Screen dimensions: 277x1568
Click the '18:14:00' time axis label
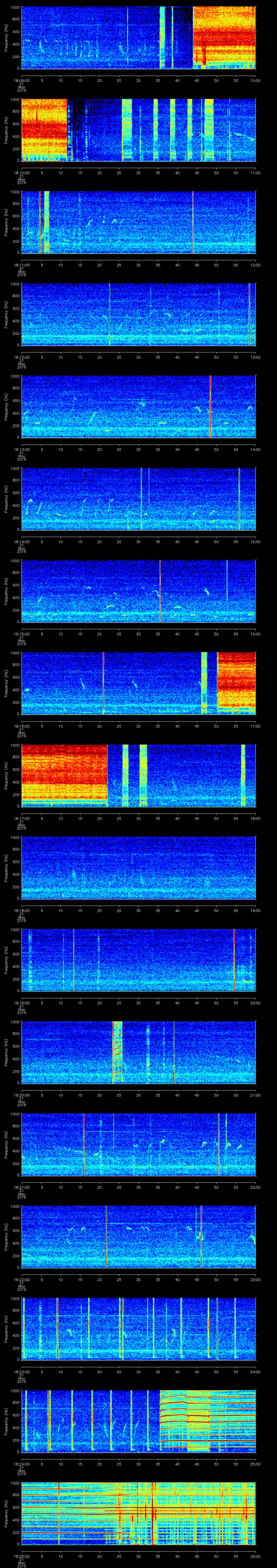(21, 542)
